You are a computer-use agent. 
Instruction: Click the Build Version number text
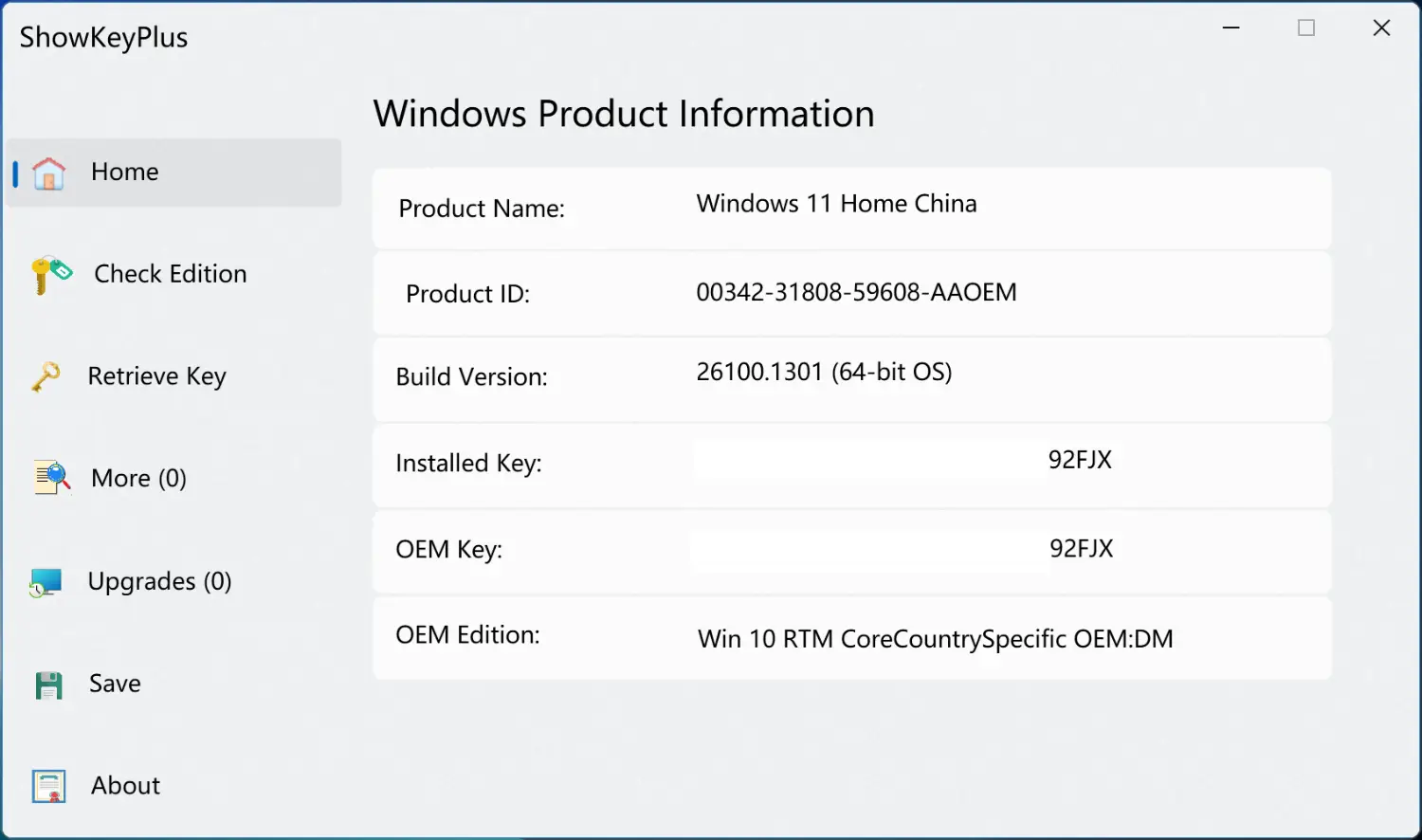click(x=824, y=372)
